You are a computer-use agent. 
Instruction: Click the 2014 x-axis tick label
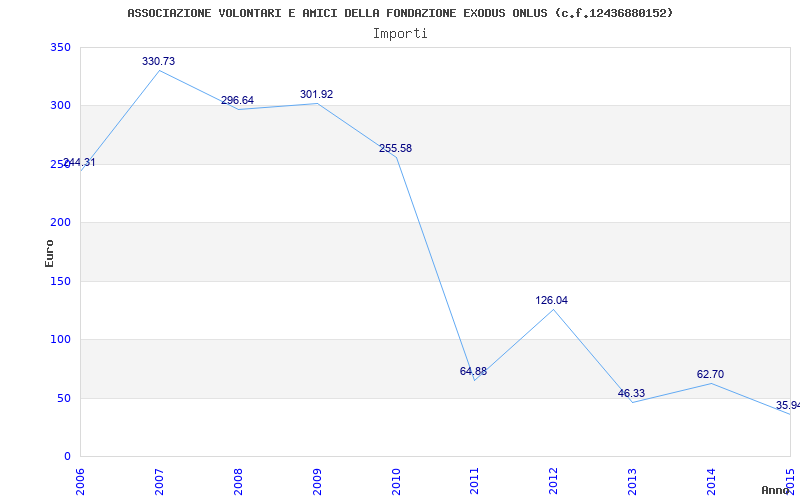tap(711, 482)
